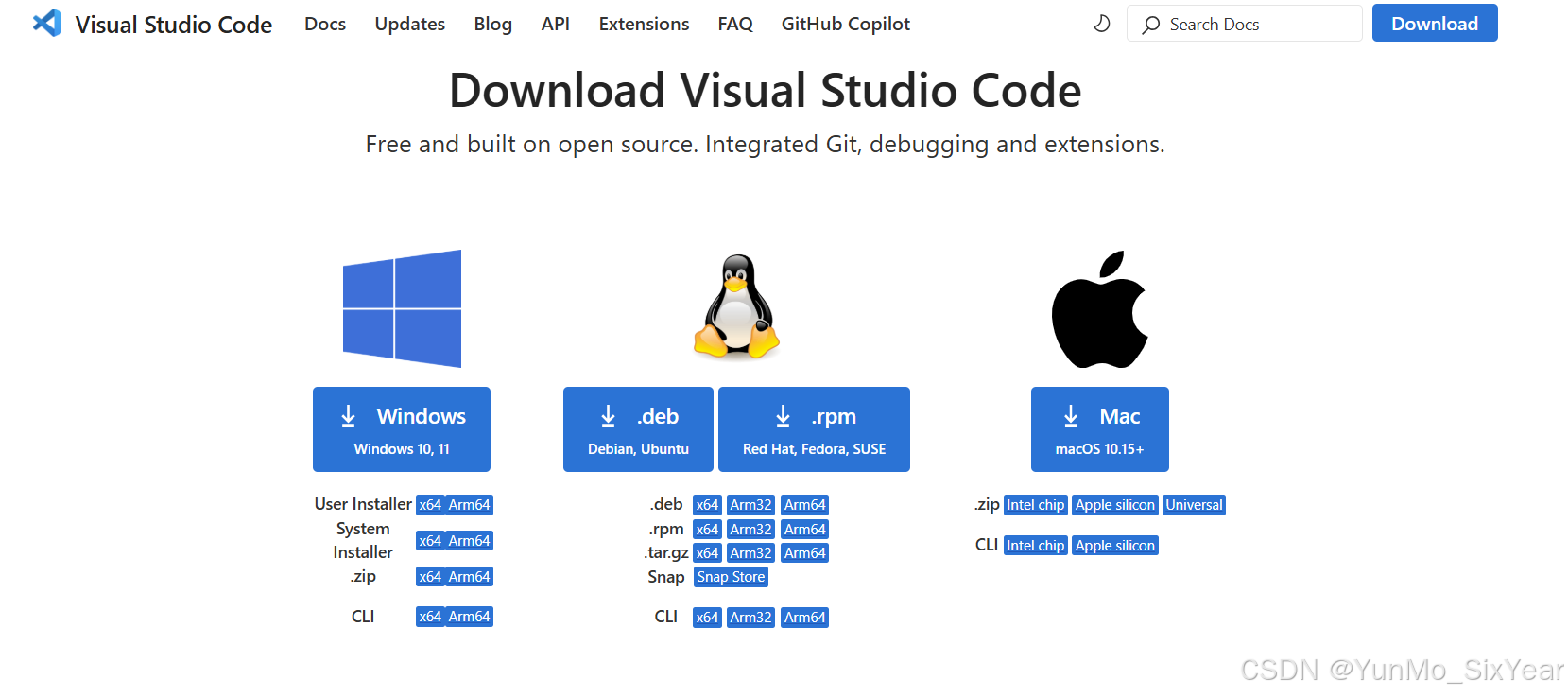Viewport: 1568px width, 698px height.
Task: Open Extensions in the navigation bar
Action: pos(644,24)
